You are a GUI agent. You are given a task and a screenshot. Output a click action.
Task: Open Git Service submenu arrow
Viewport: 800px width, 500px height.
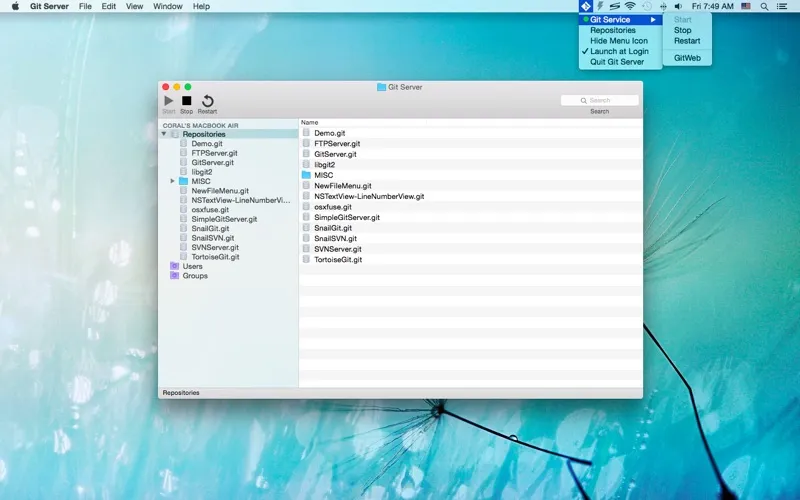coord(653,19)
